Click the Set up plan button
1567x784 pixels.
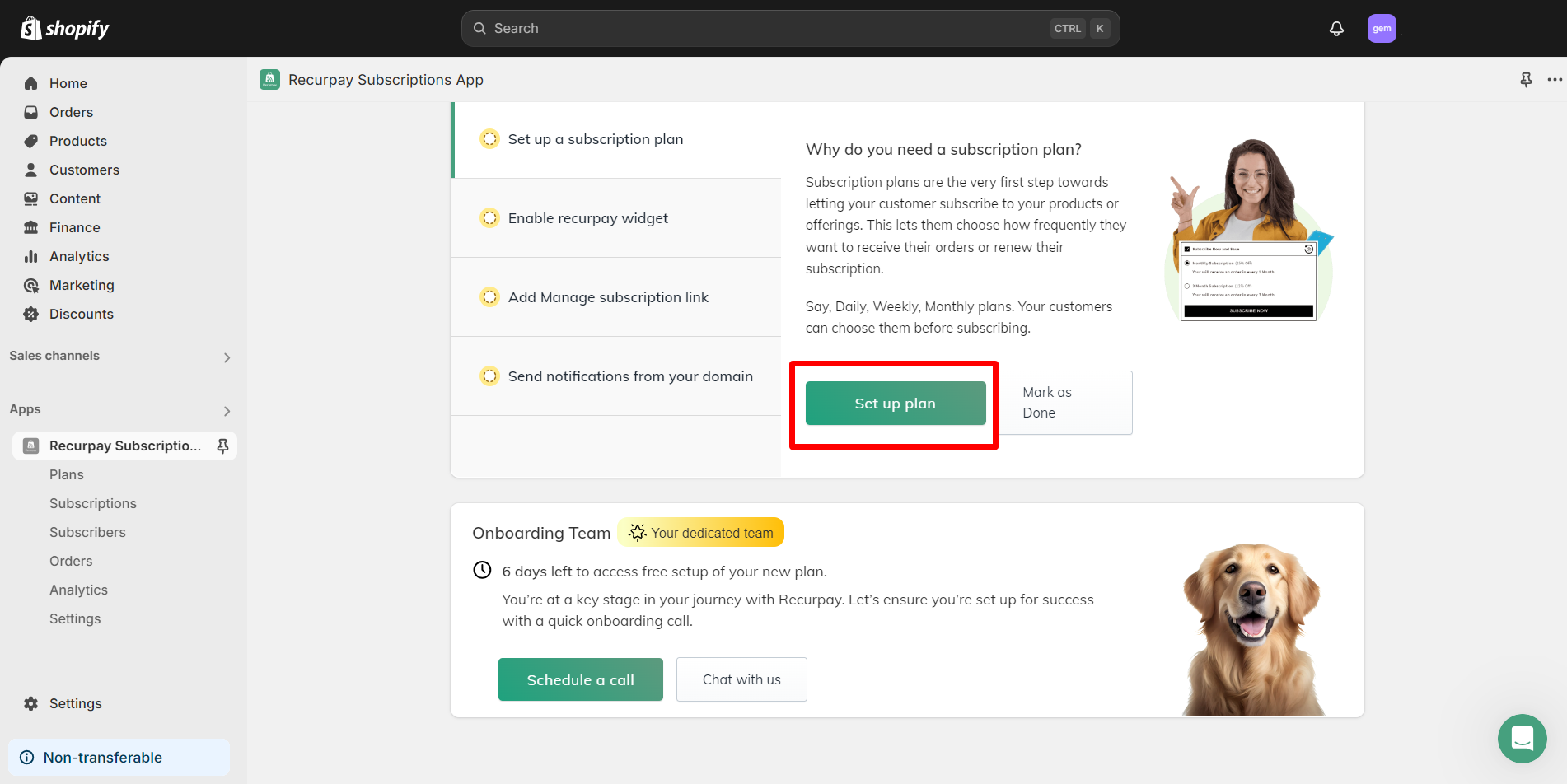click(x=896, y=404)
